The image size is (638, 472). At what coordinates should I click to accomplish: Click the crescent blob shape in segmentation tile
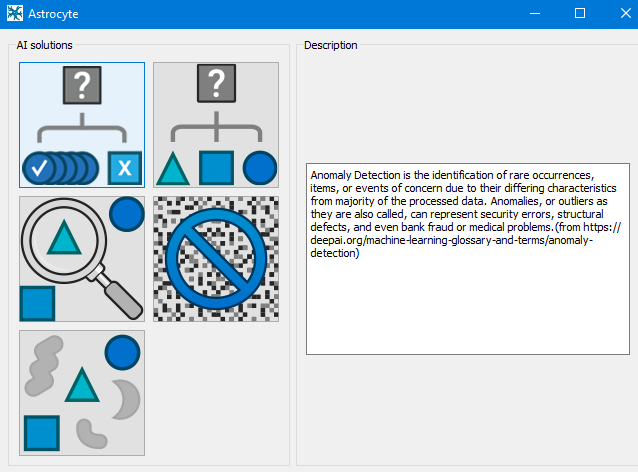click(123, 398)
